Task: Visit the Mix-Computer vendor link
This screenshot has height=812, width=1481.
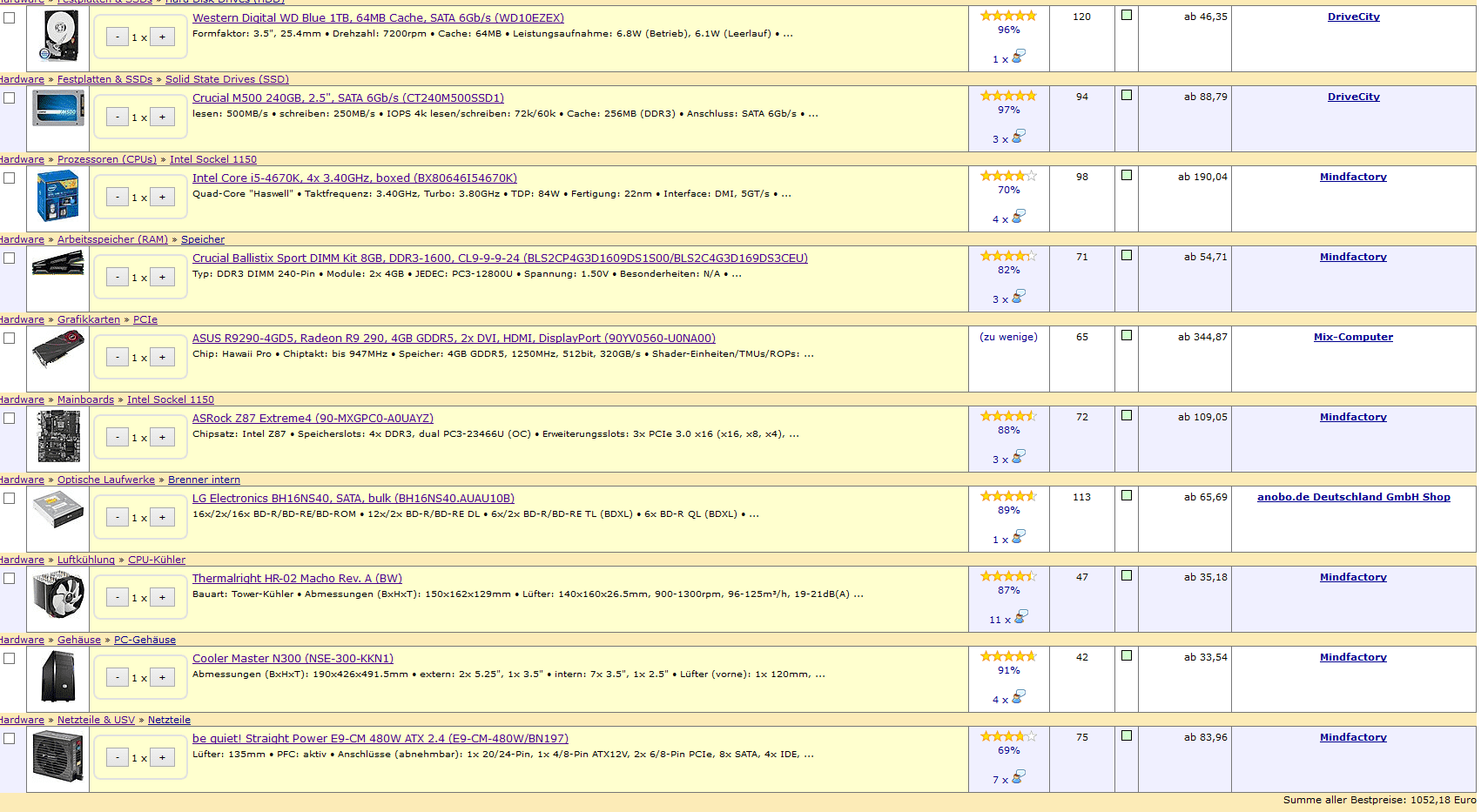Action: 1353,337
